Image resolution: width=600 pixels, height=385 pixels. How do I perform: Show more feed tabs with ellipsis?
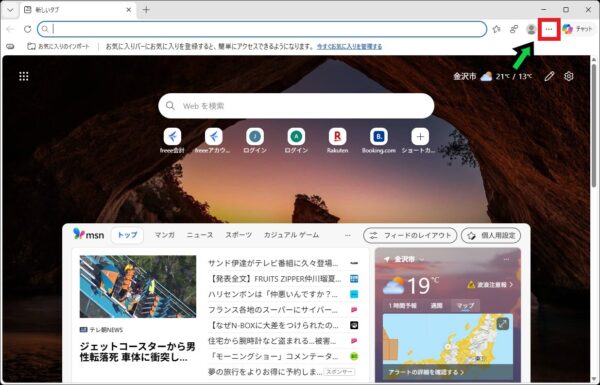coord(347,235)
